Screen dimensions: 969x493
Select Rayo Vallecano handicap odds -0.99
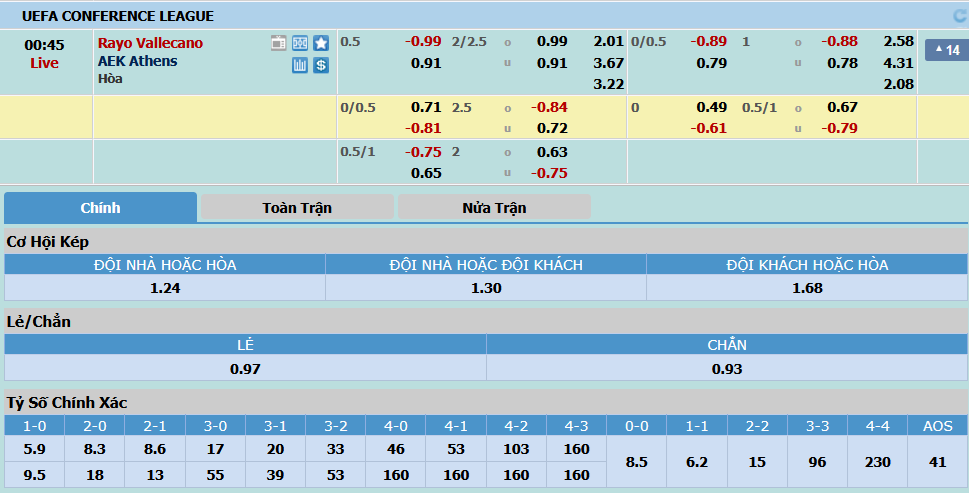(x=423, y=41)
